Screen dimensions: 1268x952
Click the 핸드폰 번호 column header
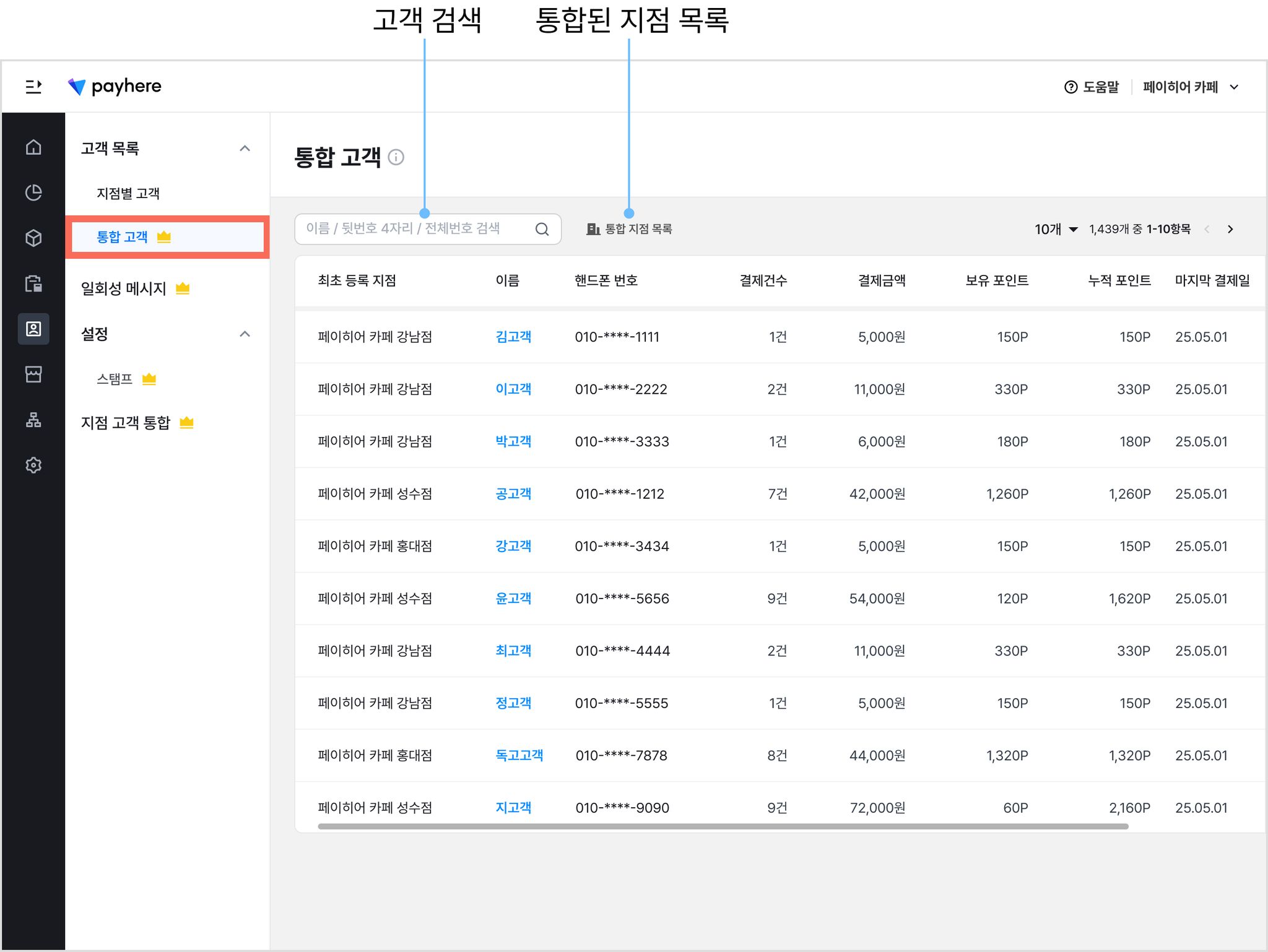tap(606, 281)
